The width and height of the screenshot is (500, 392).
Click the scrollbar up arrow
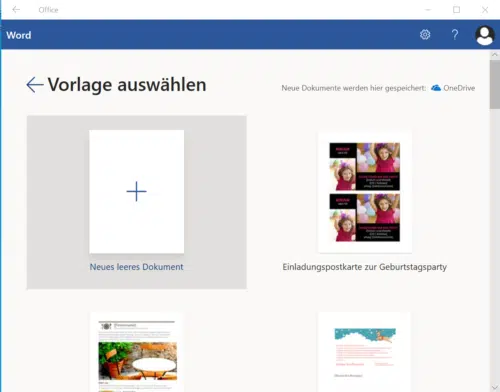pyautogui.click(x=495, y=54)
